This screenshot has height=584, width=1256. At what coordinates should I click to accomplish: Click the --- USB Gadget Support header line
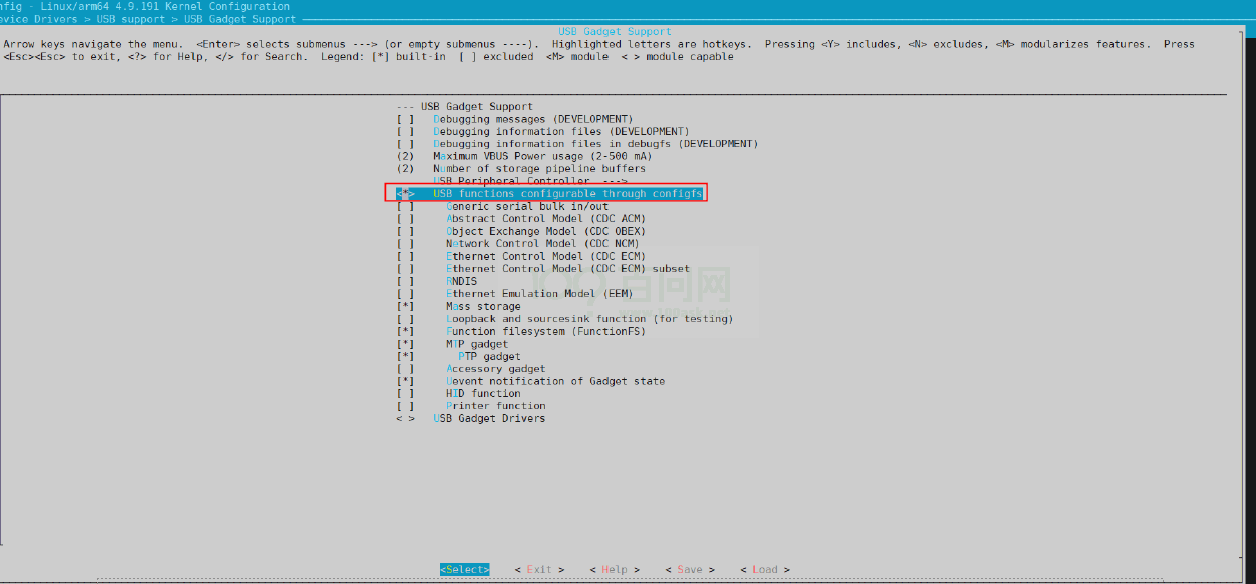pyautogui.click(x=465, y=106)
